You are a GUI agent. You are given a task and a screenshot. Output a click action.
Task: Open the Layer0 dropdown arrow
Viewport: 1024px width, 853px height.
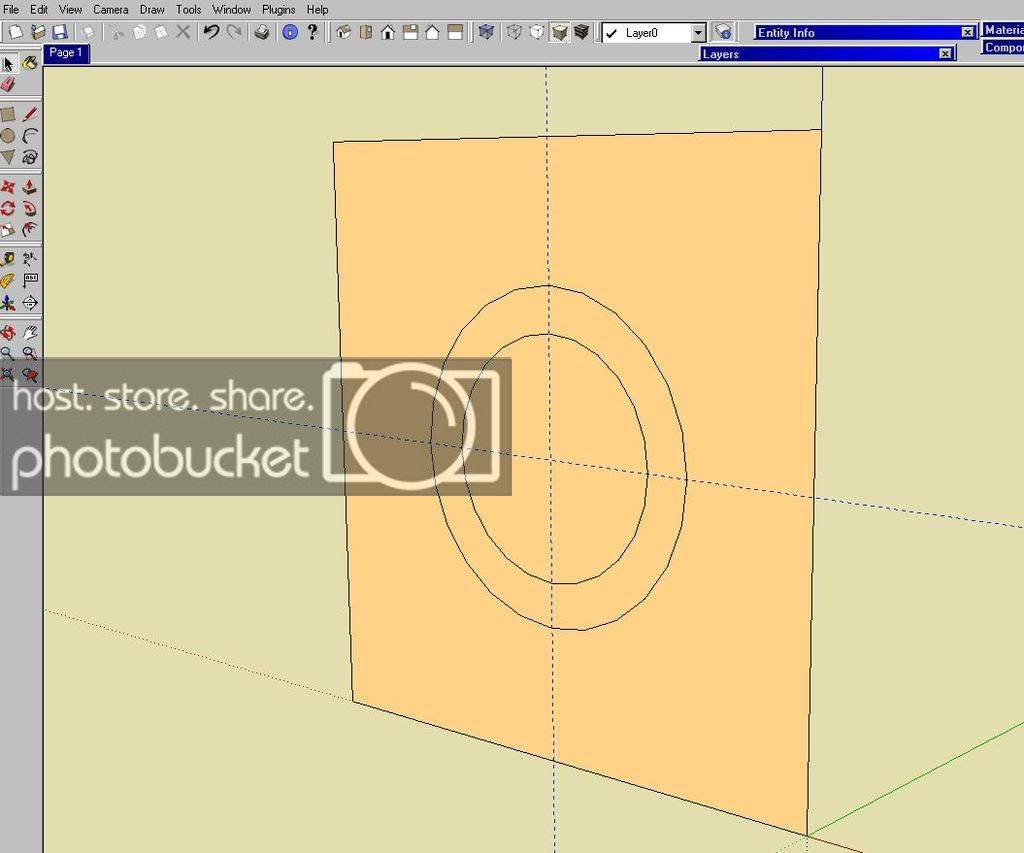(x=699, y=33)
